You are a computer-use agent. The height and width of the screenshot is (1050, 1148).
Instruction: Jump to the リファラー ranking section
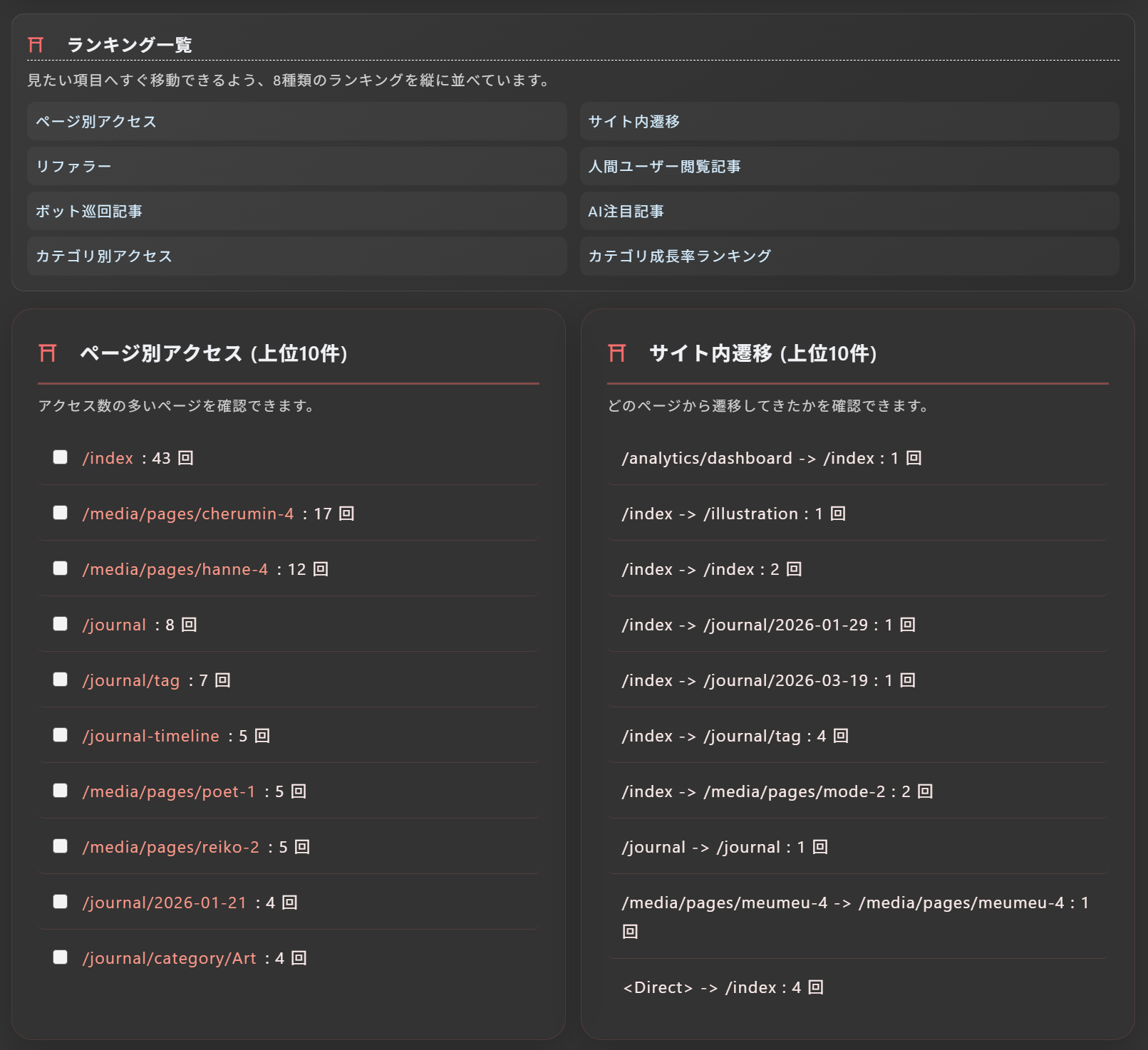tap(296, 166)
